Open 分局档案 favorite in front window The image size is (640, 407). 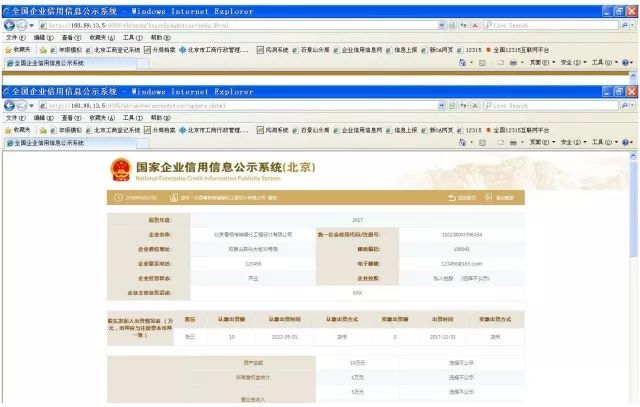(160, 130)
